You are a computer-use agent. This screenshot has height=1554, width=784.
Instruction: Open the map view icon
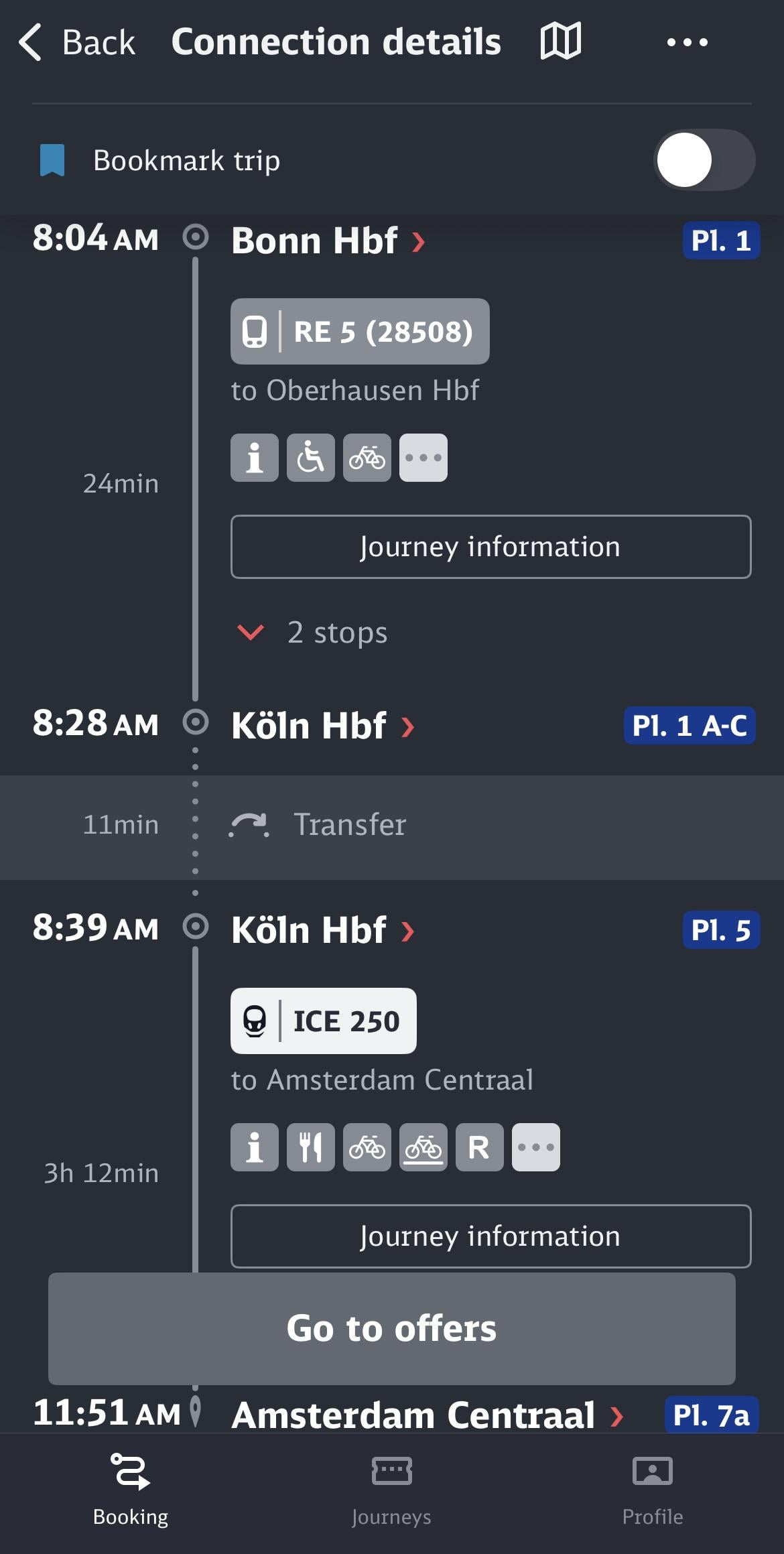(x=561, y=42)
